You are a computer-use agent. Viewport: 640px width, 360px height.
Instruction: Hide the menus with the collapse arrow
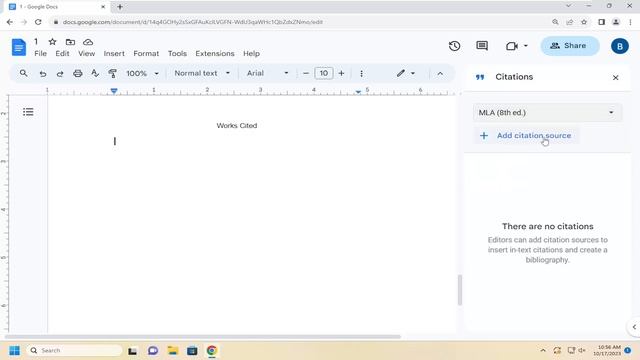440,74
